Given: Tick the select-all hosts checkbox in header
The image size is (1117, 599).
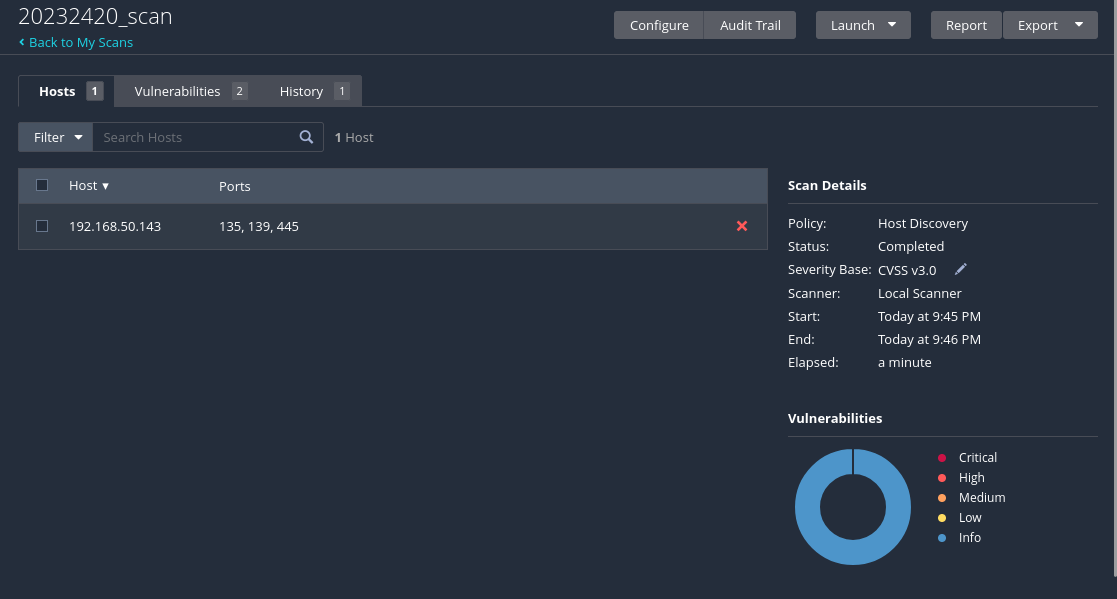Looking at the screenshot, I should pos(42,185).
